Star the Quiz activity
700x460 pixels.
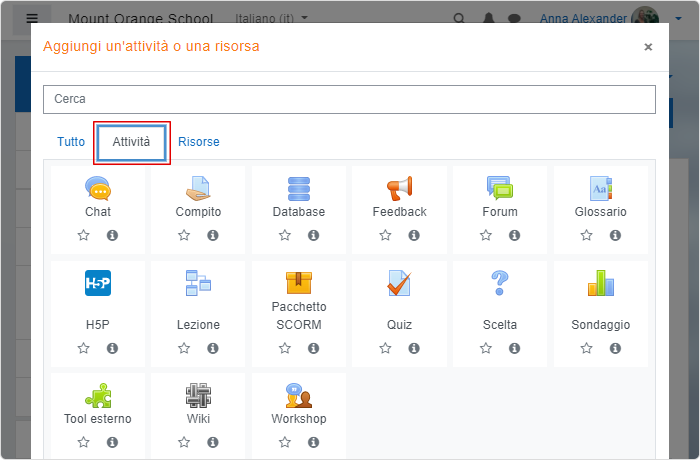tap(385, 348)
